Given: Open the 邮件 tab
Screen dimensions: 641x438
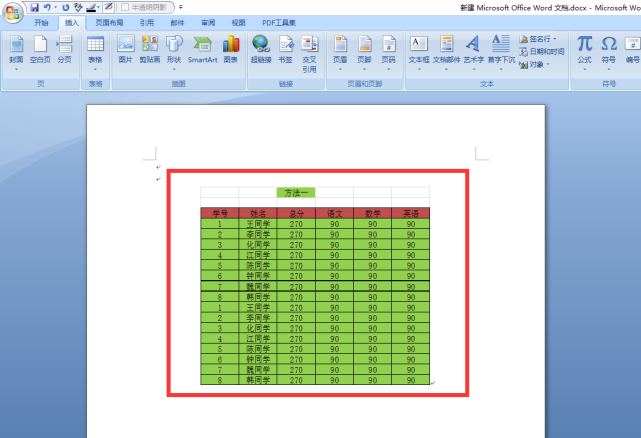Looking at the screenshot, I should pyautogui.click(x=177, y=23).
